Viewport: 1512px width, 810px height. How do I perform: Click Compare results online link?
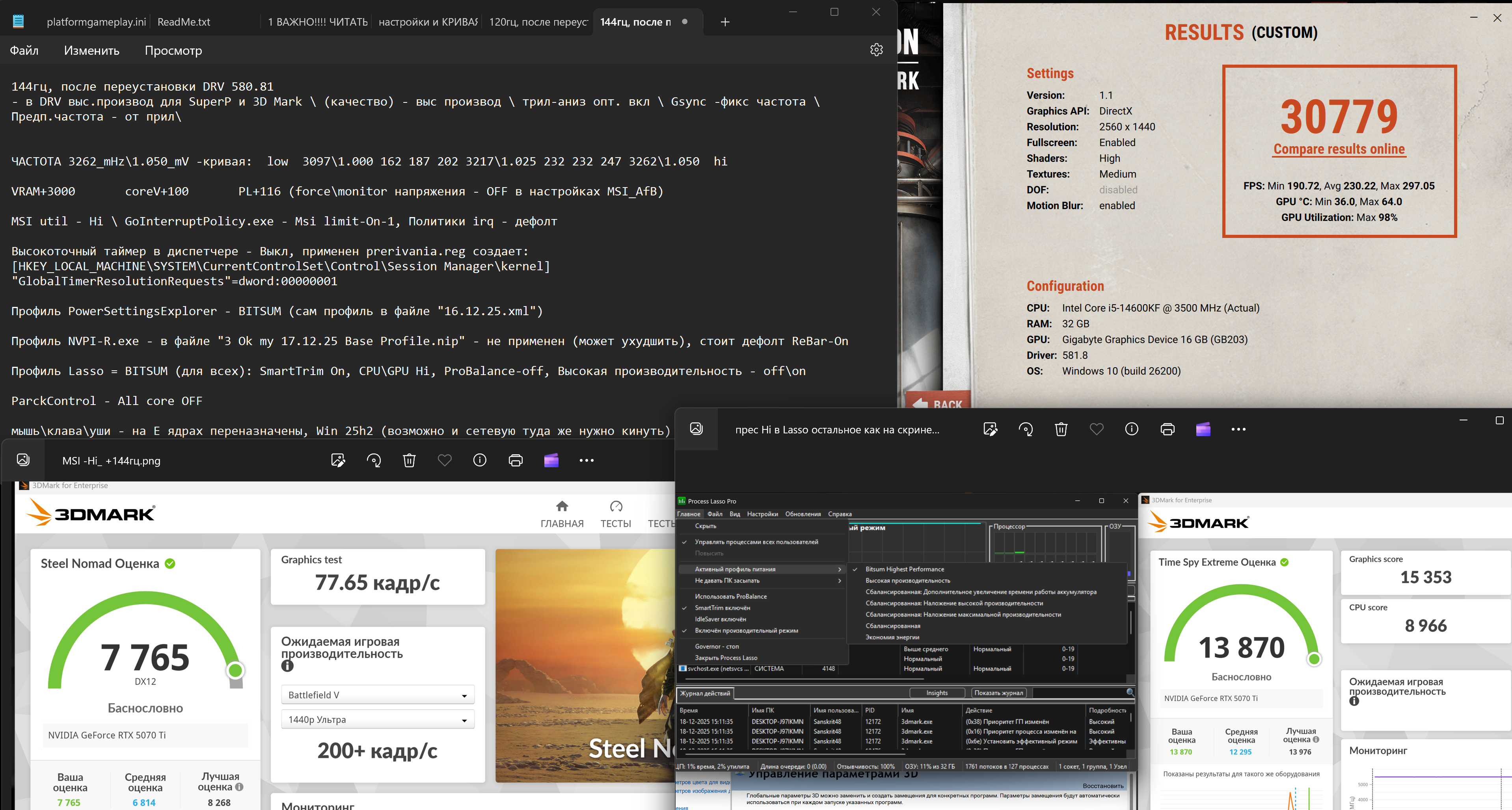pyautogui.click(x=1339, y=149)
